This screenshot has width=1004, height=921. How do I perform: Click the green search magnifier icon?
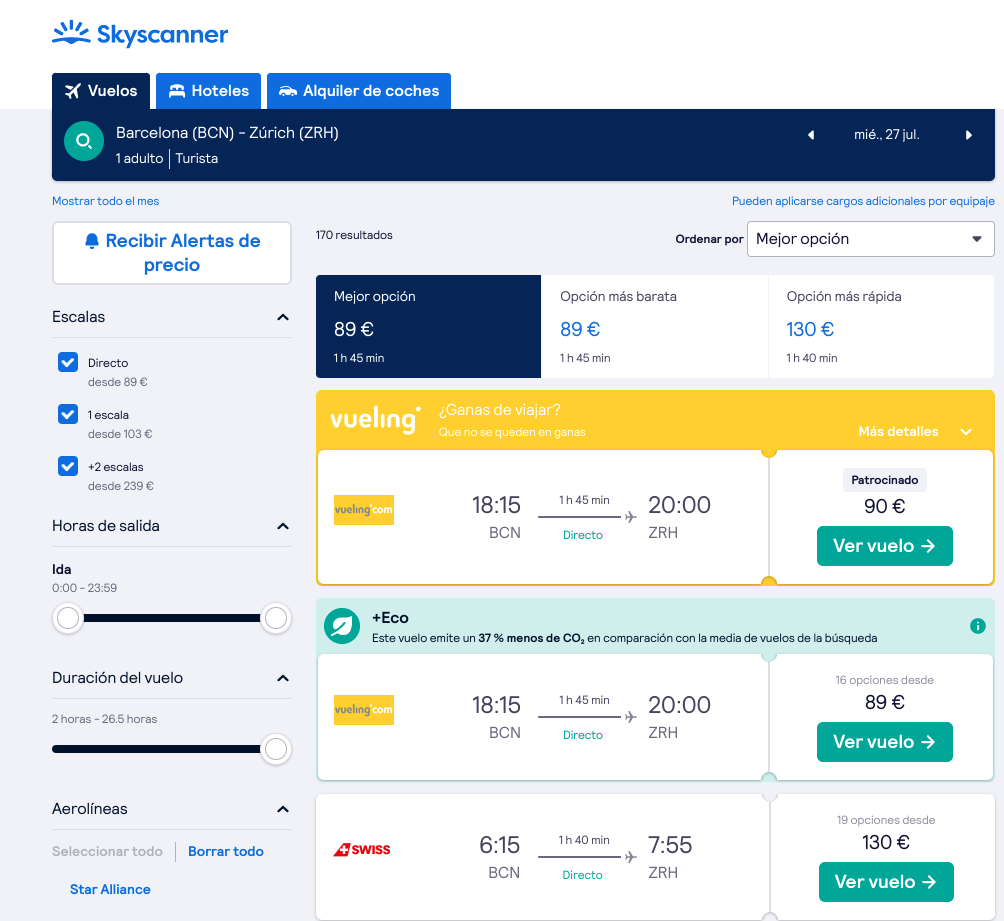coord(84,141)
